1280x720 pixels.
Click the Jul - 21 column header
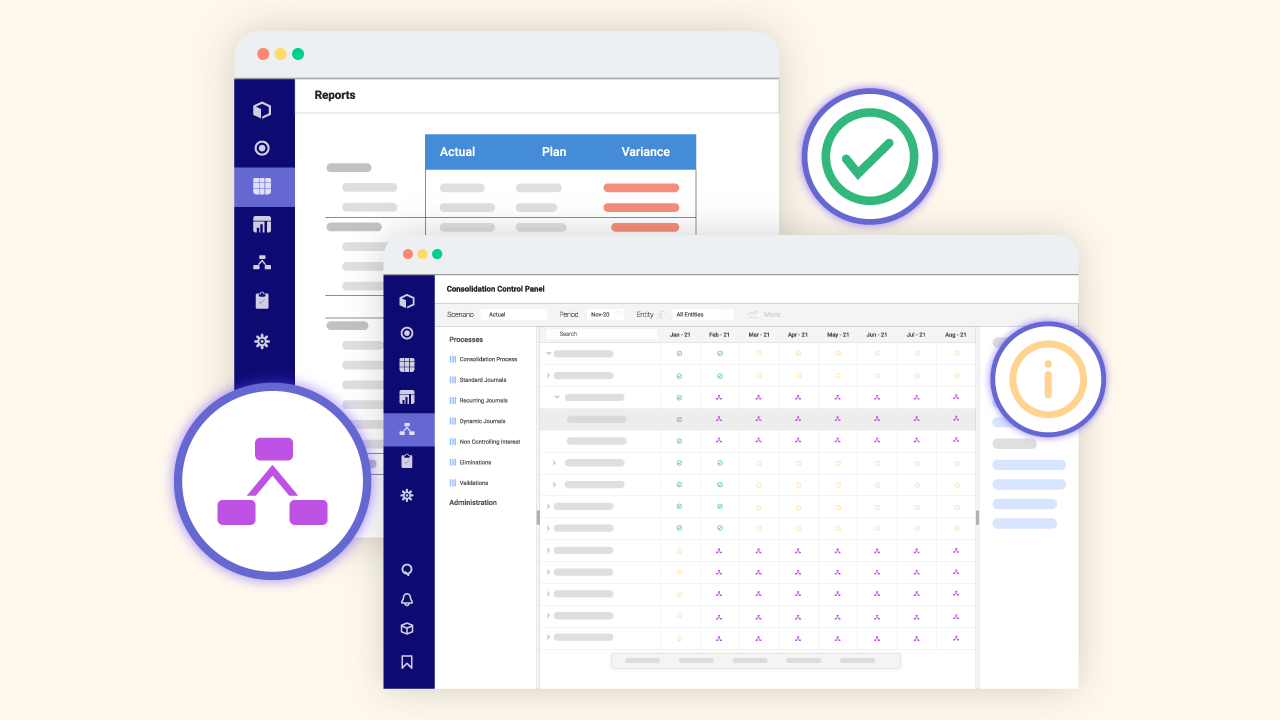[917, 335]
